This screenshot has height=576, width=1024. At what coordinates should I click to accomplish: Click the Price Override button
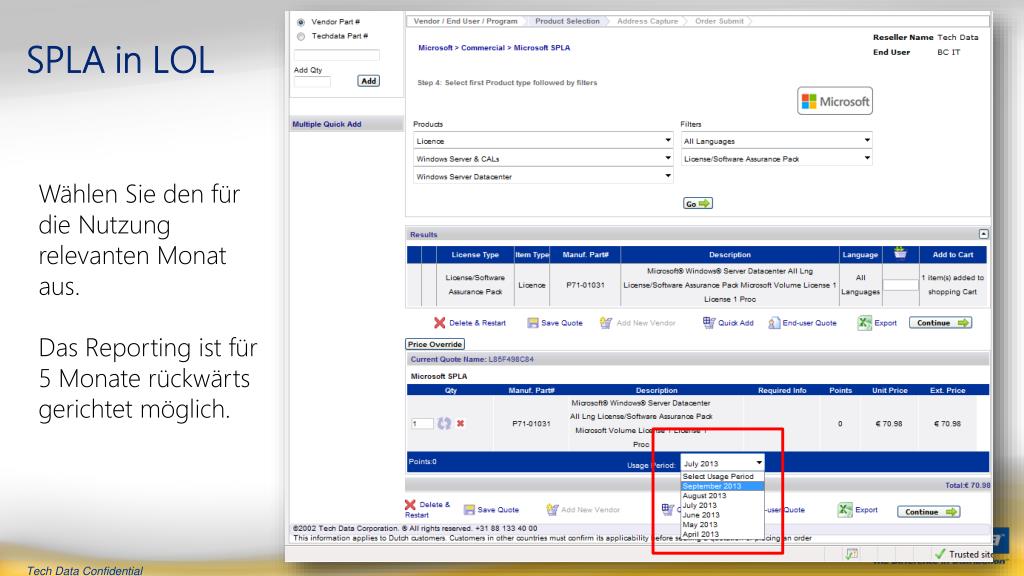435,344
